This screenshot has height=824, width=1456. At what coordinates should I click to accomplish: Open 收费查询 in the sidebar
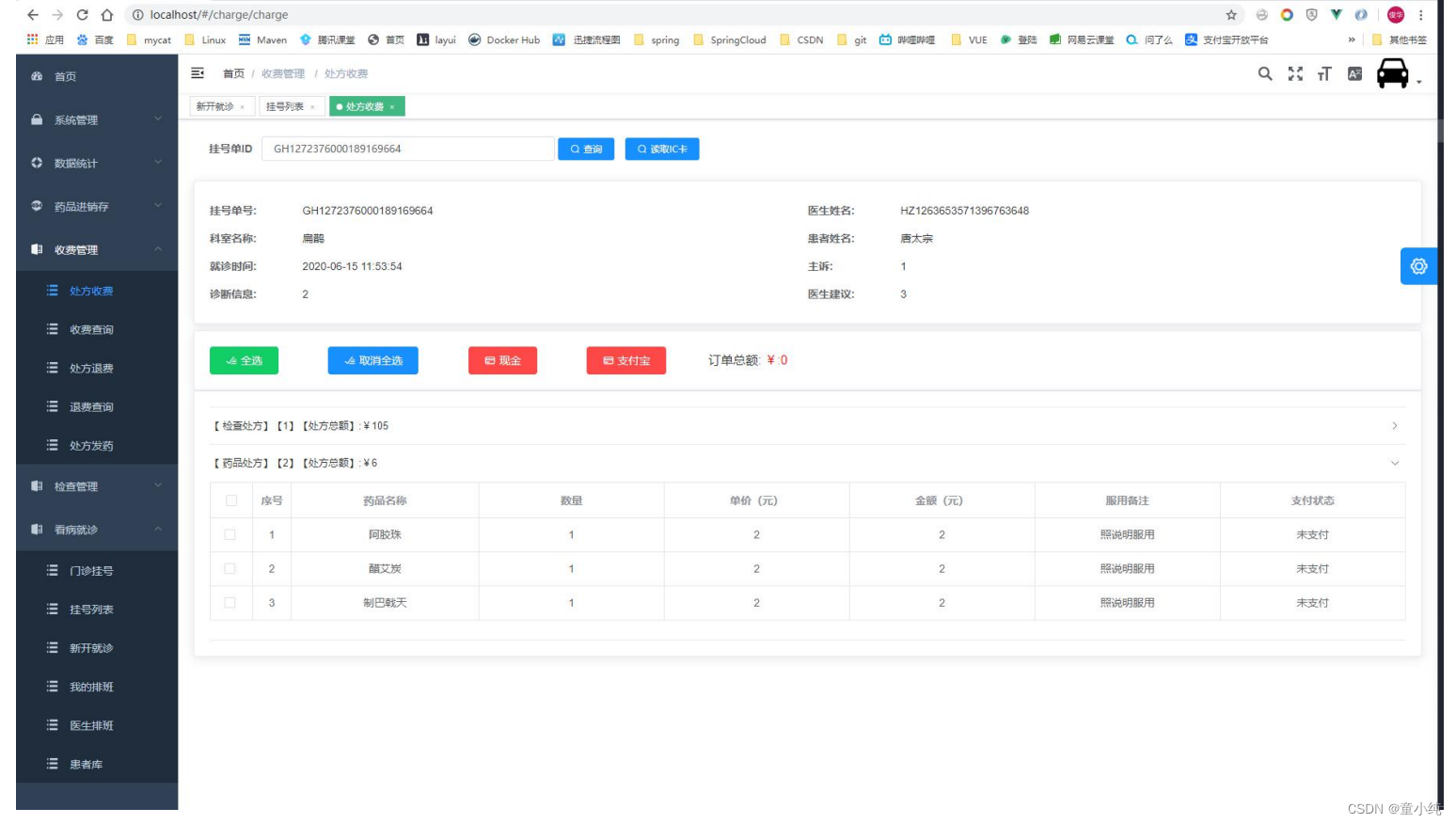tap(97, 329)
